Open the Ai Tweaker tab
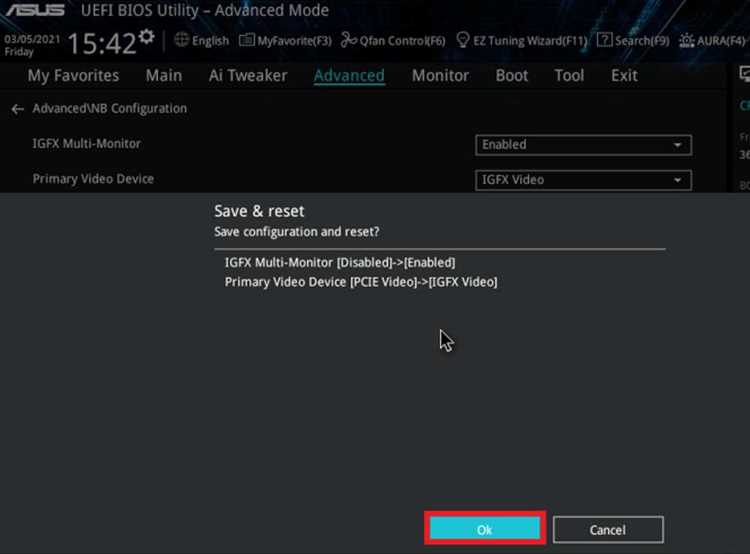Viewport: 750px width, 554px height. tap(248, 76)
